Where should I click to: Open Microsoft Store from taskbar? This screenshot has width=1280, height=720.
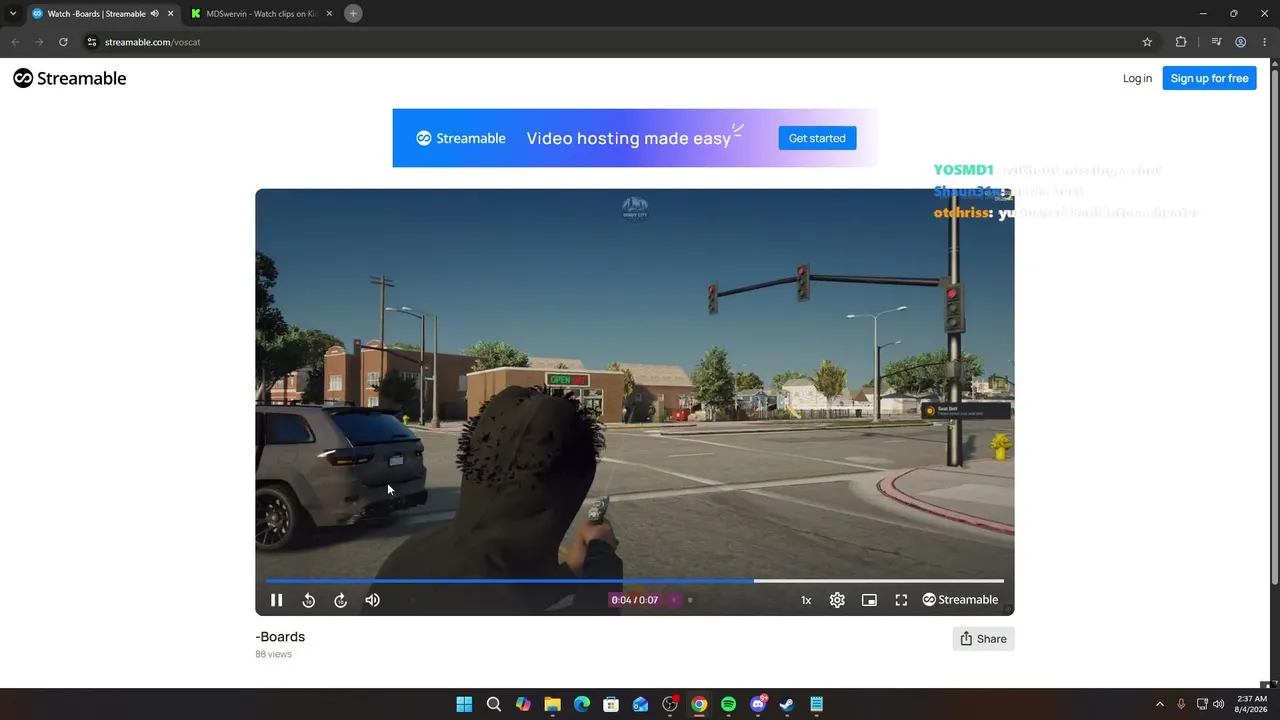(x=611, y=704)
